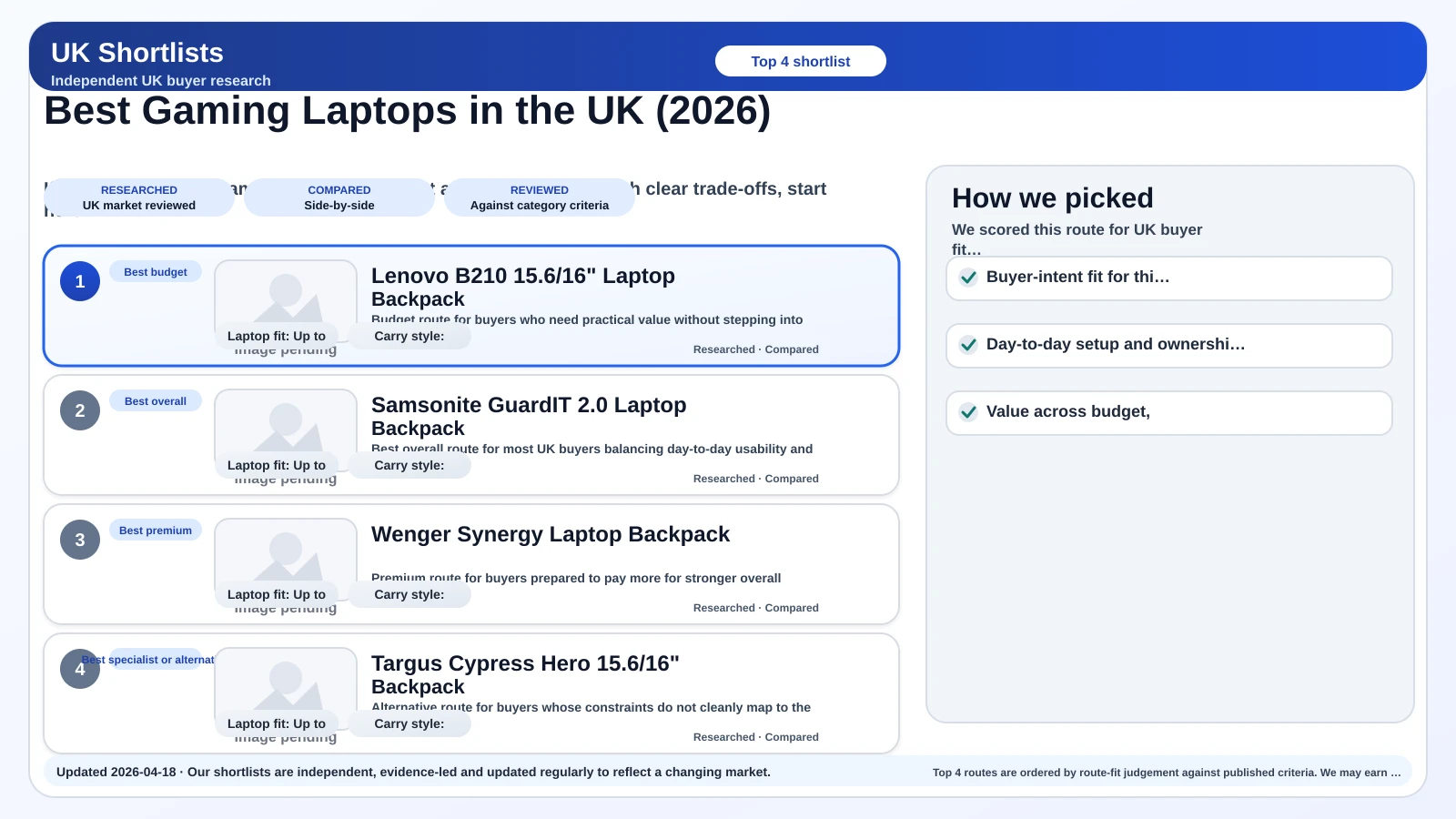
Task: Click the Best budget tag
Action: point(156,272)
